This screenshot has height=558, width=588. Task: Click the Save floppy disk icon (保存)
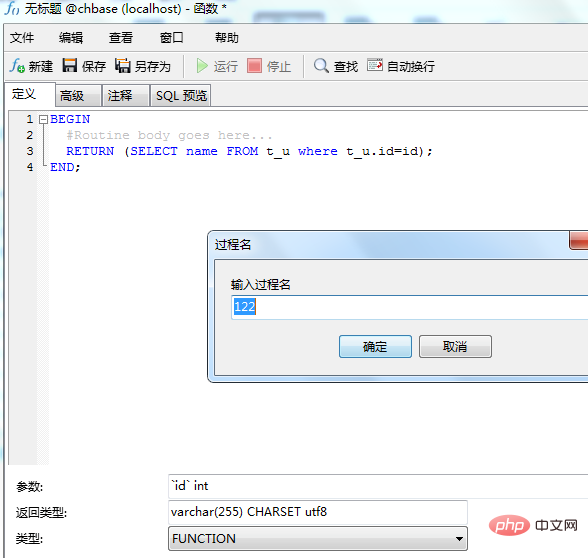(70, 65)
